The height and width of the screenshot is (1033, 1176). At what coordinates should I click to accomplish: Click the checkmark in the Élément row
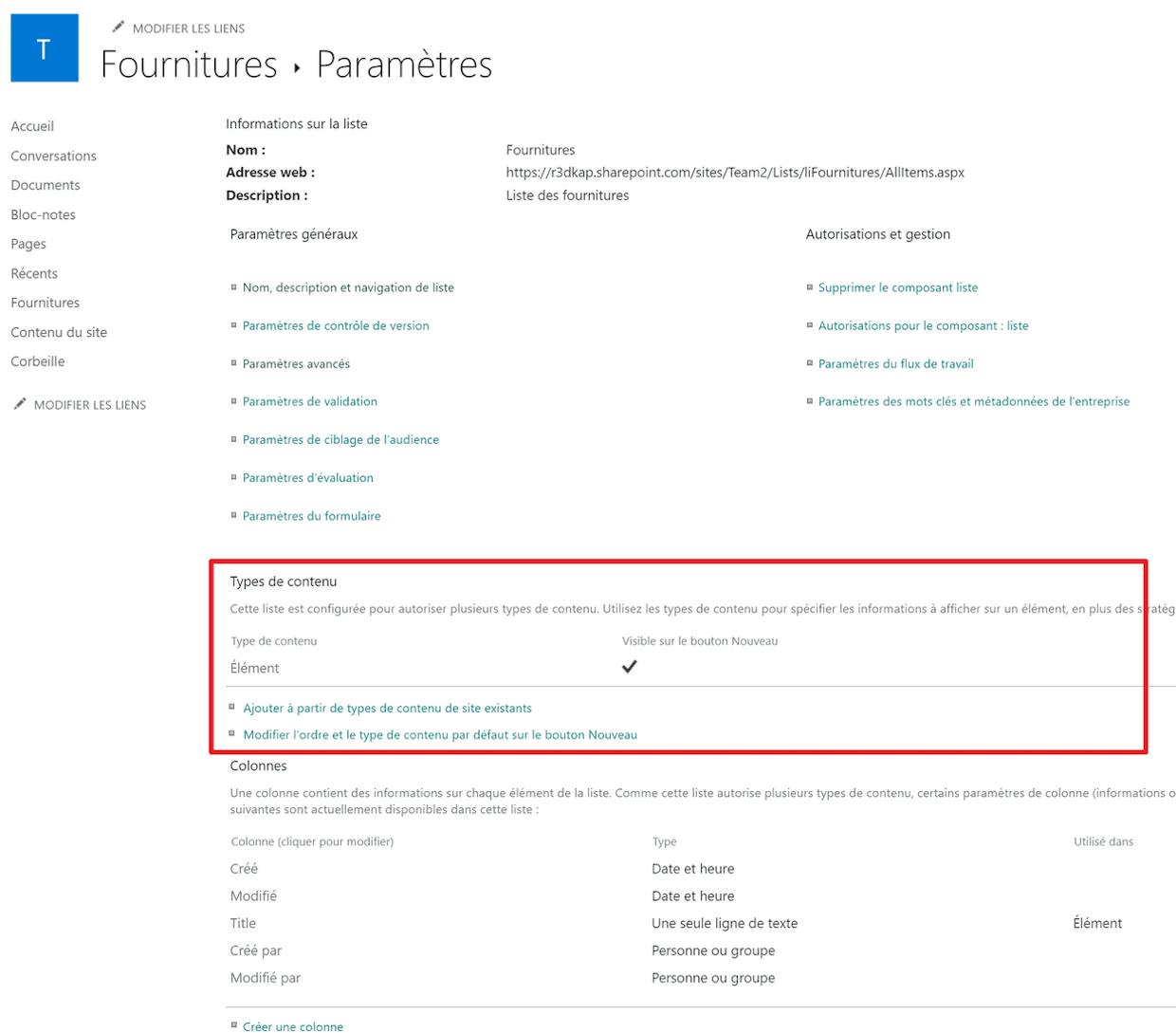(629, 667)
